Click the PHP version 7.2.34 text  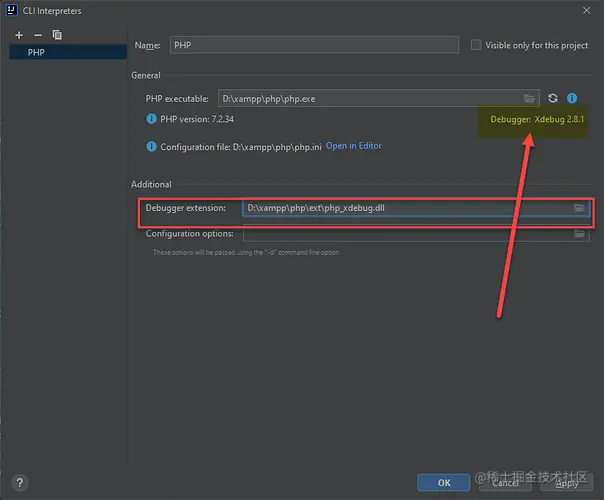click(197, 119)
